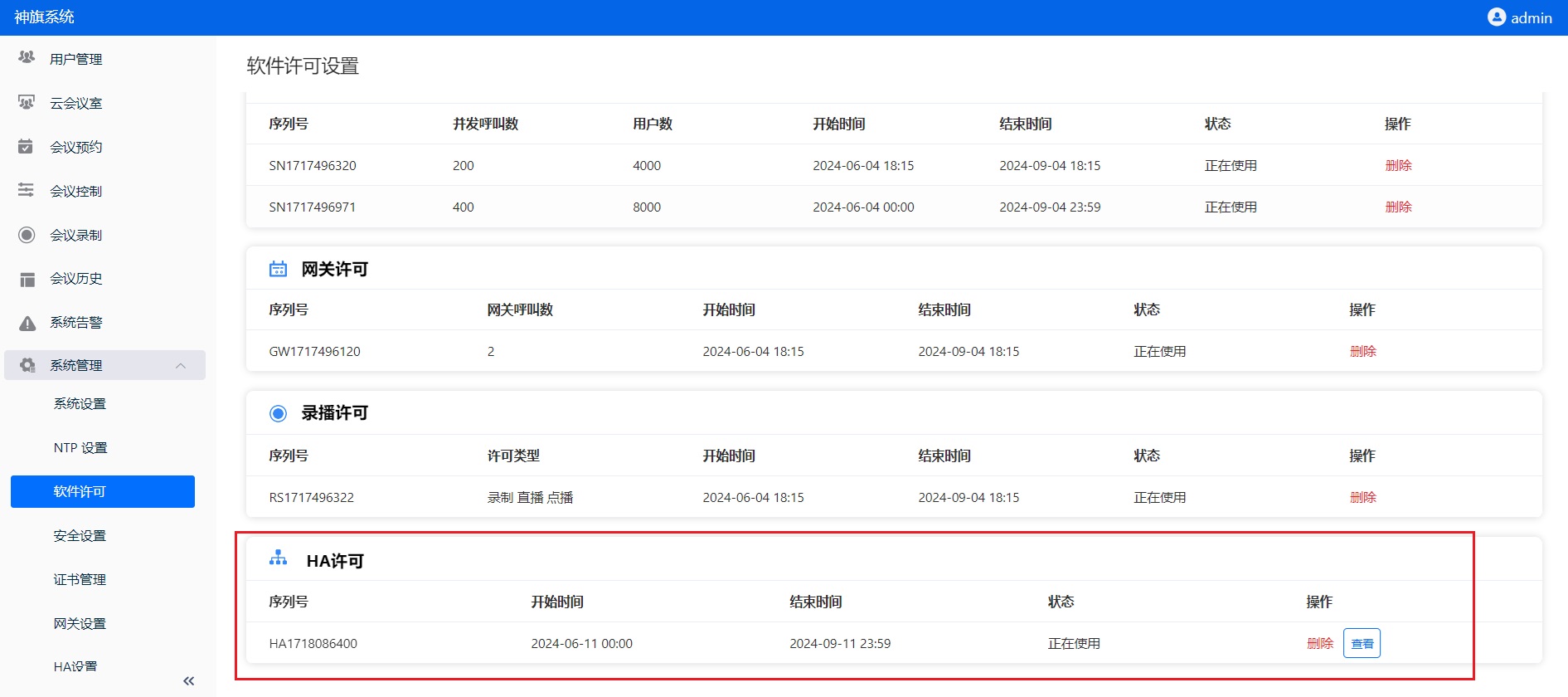
Task: Click the HA许可 network icon
Action: [278, 558]
